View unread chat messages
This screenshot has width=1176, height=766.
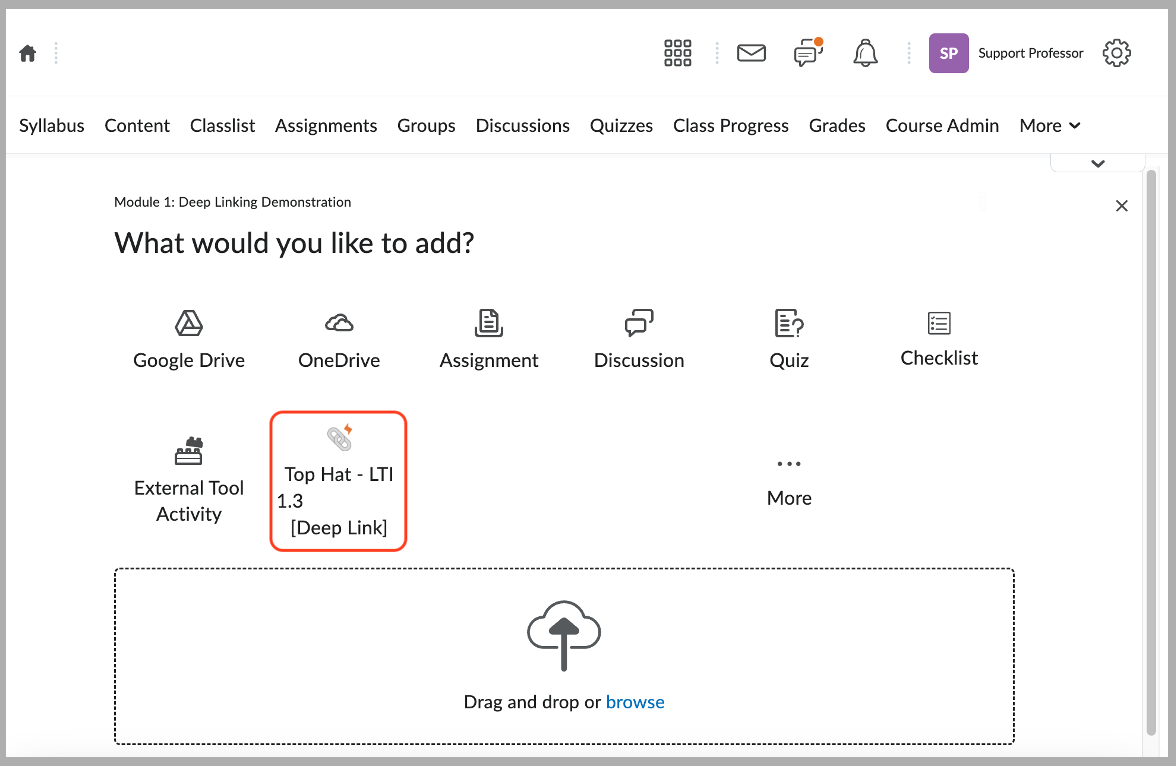(x=808, y=53)
